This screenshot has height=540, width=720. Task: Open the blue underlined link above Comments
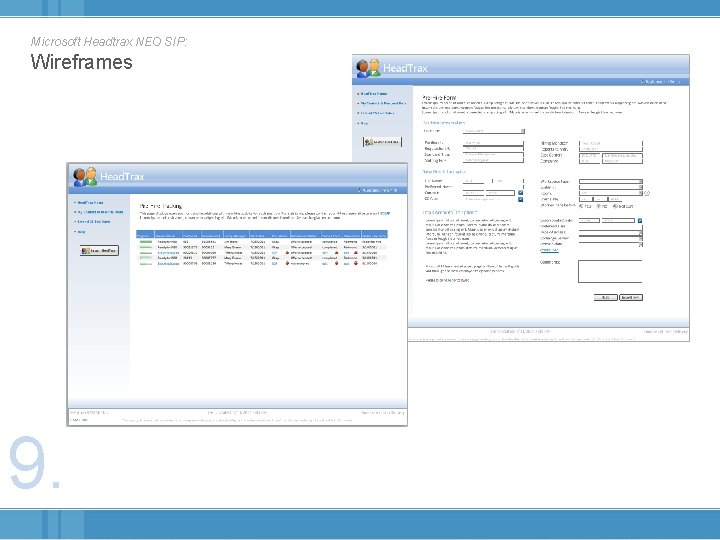tap(550, 250)
